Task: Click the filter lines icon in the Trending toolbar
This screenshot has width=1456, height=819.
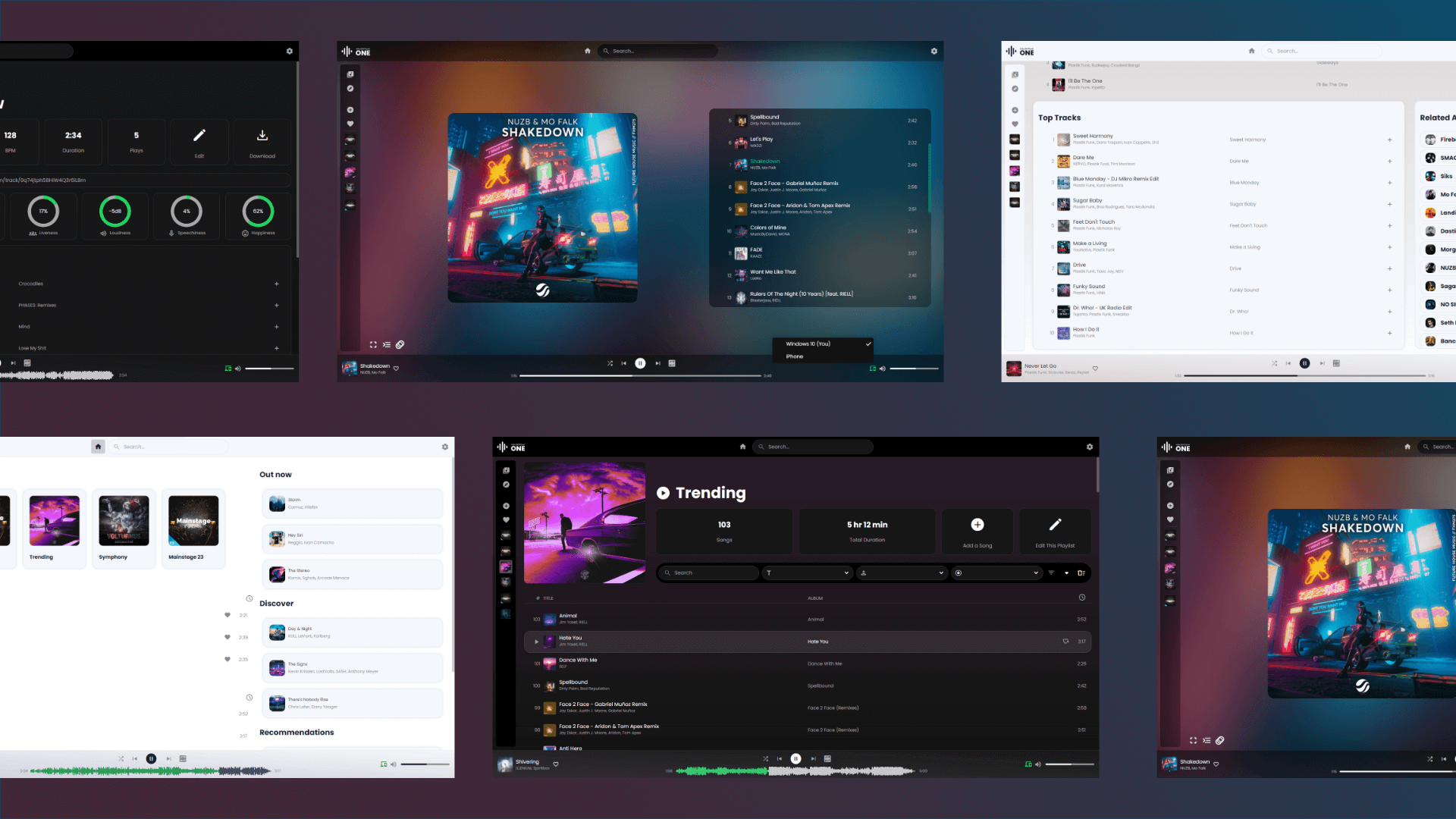Action: coord(1051,573)
